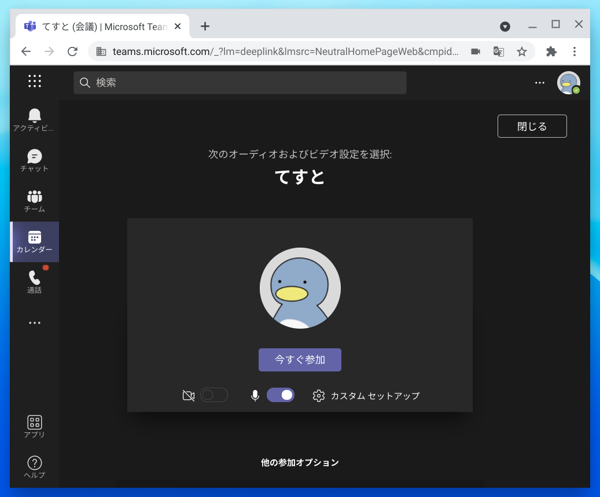Click 他の参加オプション text
Viewport: 600px width, 497px height.
[x=300, y=463]
